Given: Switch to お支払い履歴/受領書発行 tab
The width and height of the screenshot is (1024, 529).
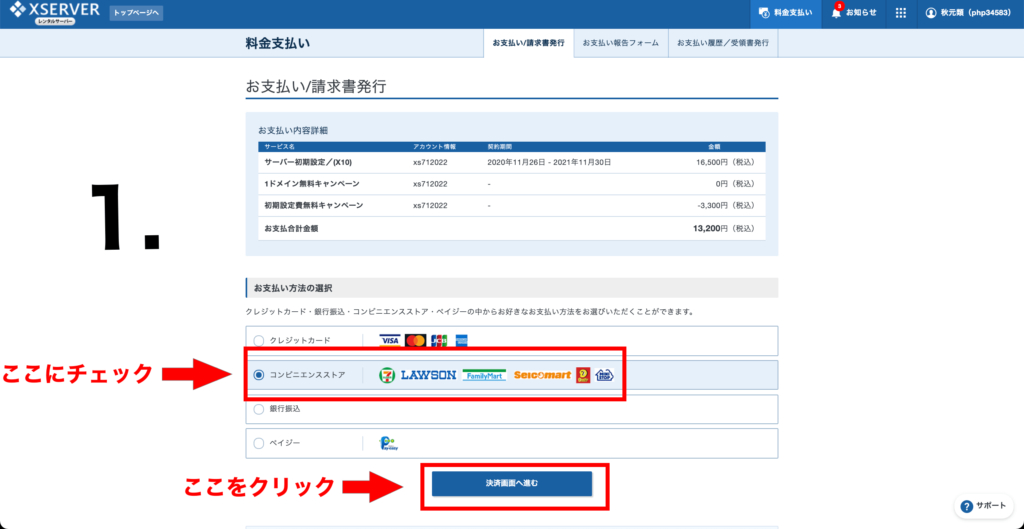Looking at the screenshot, I should click(x=722, y=43).
